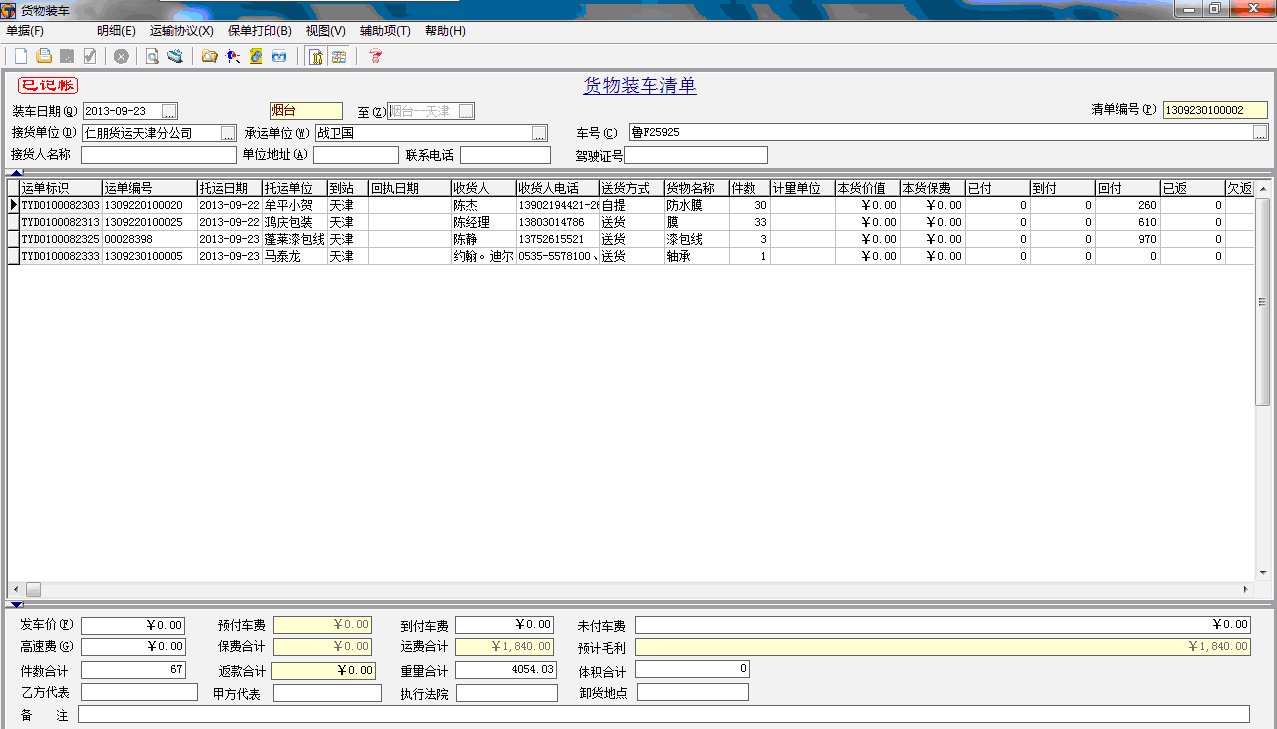The width and height of the screenshot is (1277, 729).
Task: Open the 保单打印(B) menu
Action: coord(260,31)
